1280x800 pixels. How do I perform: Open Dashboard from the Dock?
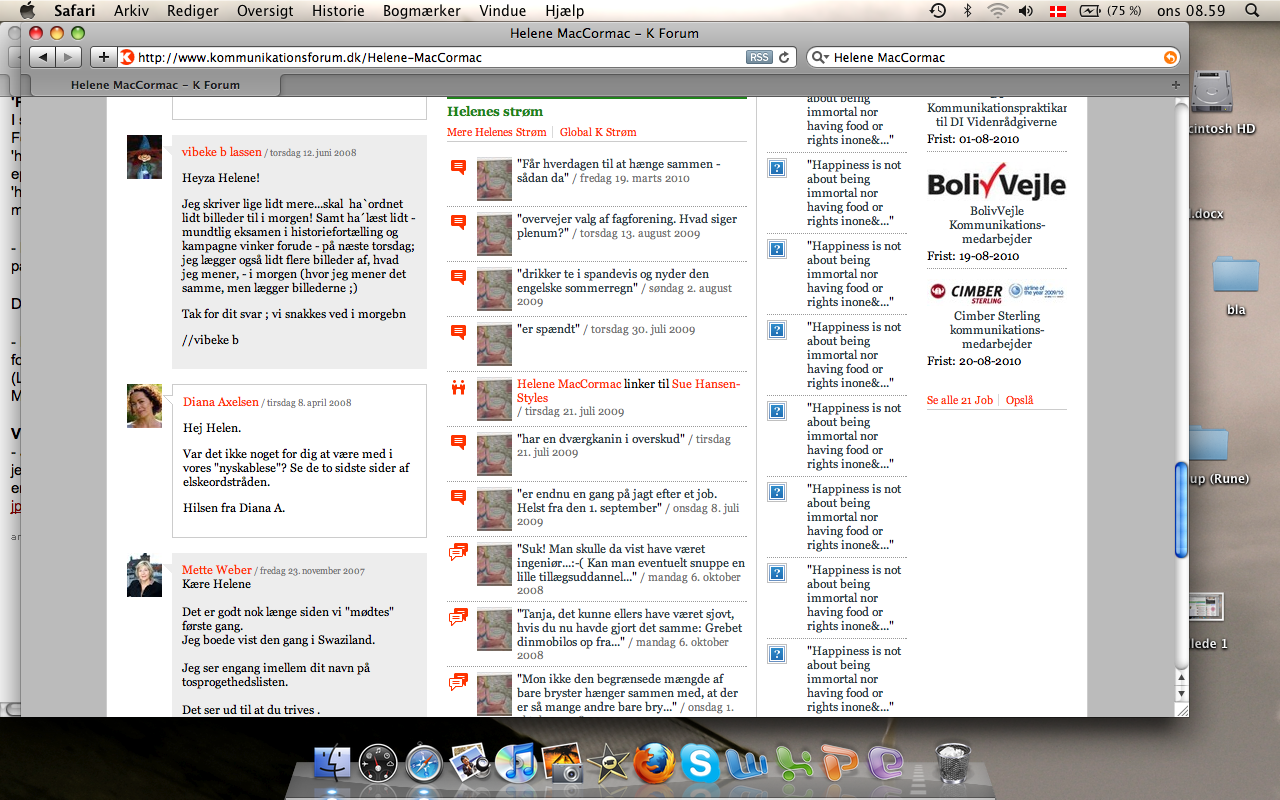378,765
